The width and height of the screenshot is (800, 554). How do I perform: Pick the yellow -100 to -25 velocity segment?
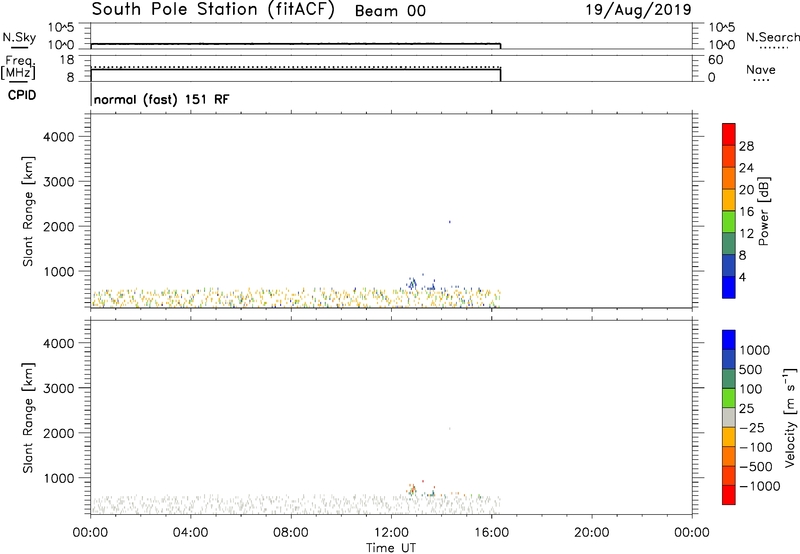[729, 437]
